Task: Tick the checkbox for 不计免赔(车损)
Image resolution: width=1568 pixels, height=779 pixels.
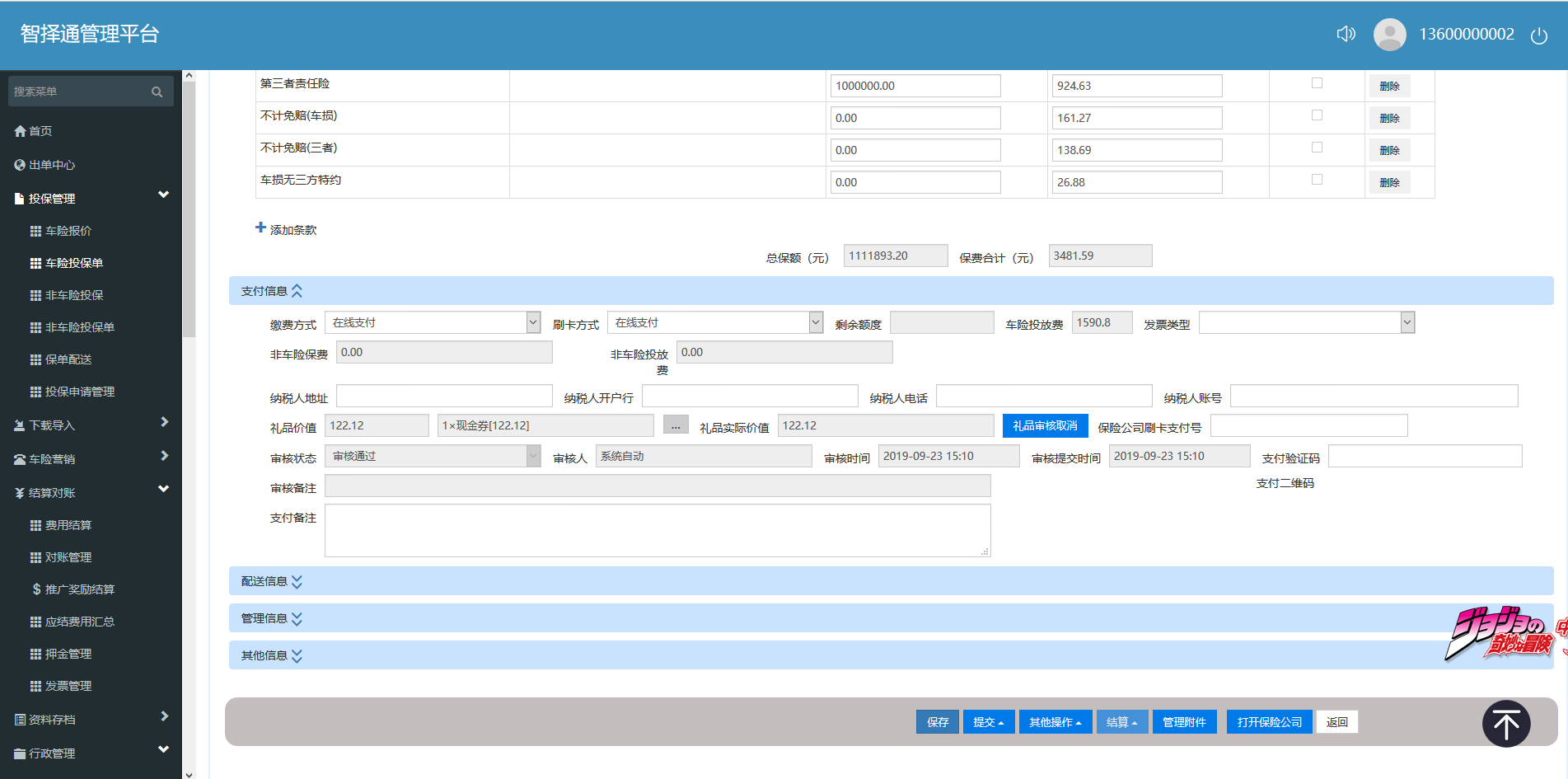Action: (x=1317, y=115)
